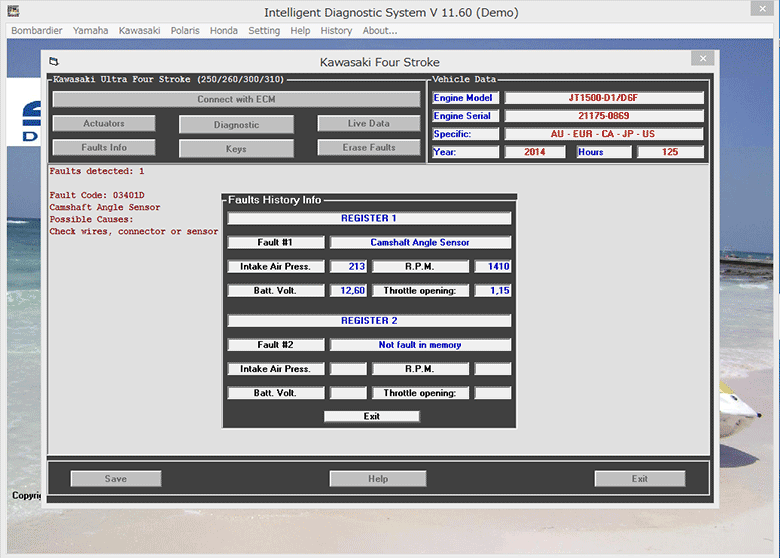Open the Kawasaki menu
Screen dimensions: 780x558
(x=139, y=30)
